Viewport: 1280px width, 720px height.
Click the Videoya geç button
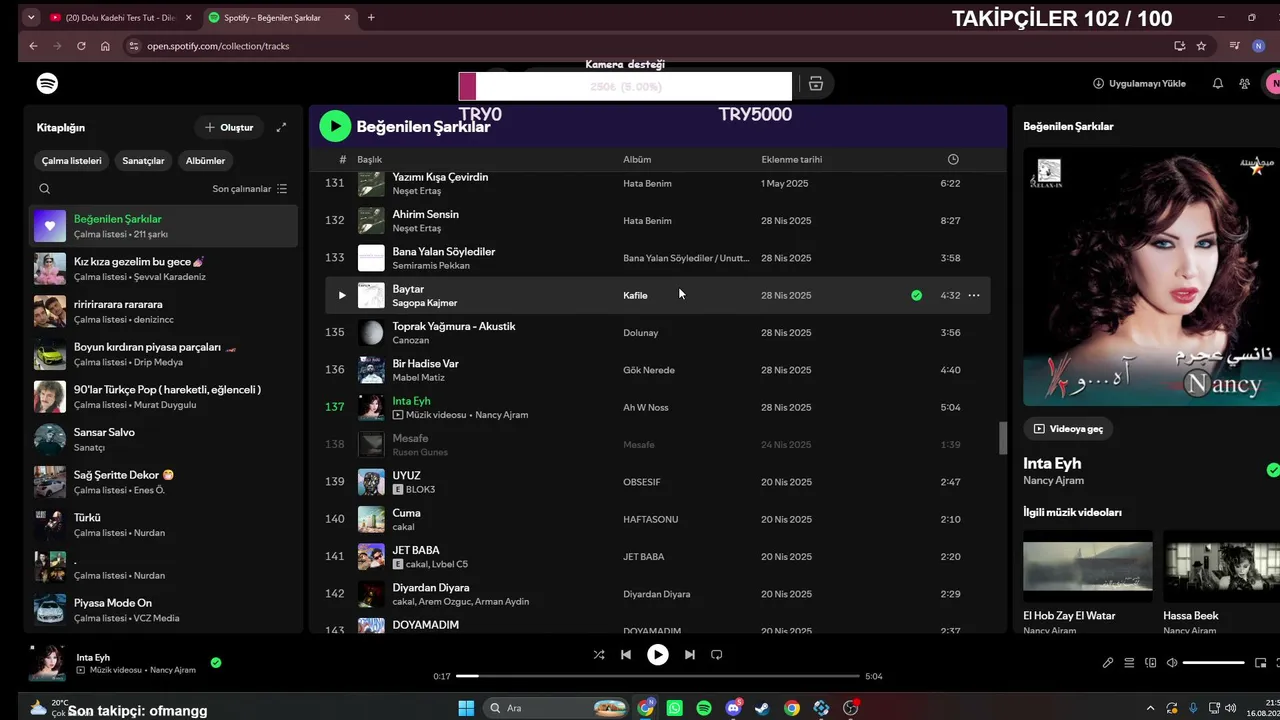tap(1068, 429)
